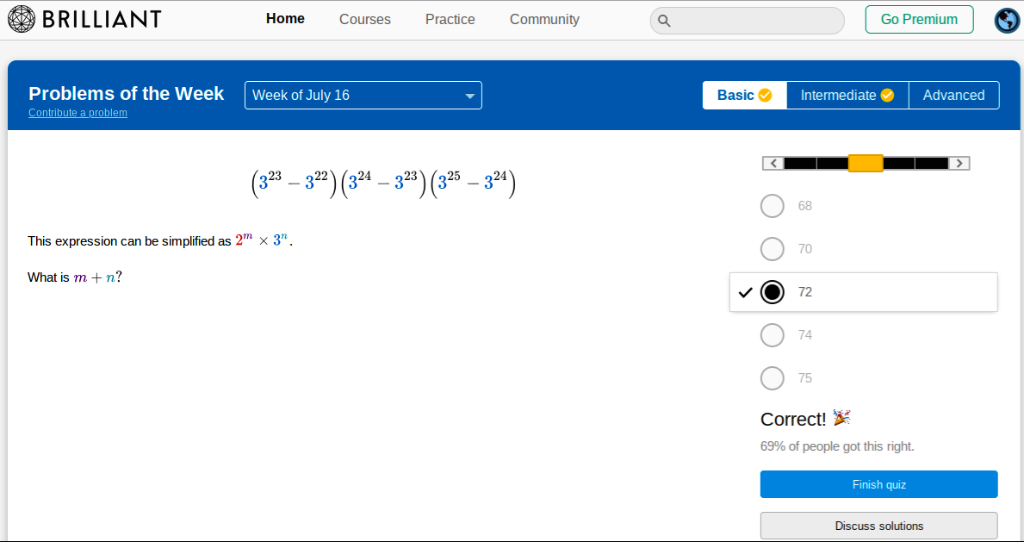Open the Practice menu item

pyautogui.click(x=450, y=19)
